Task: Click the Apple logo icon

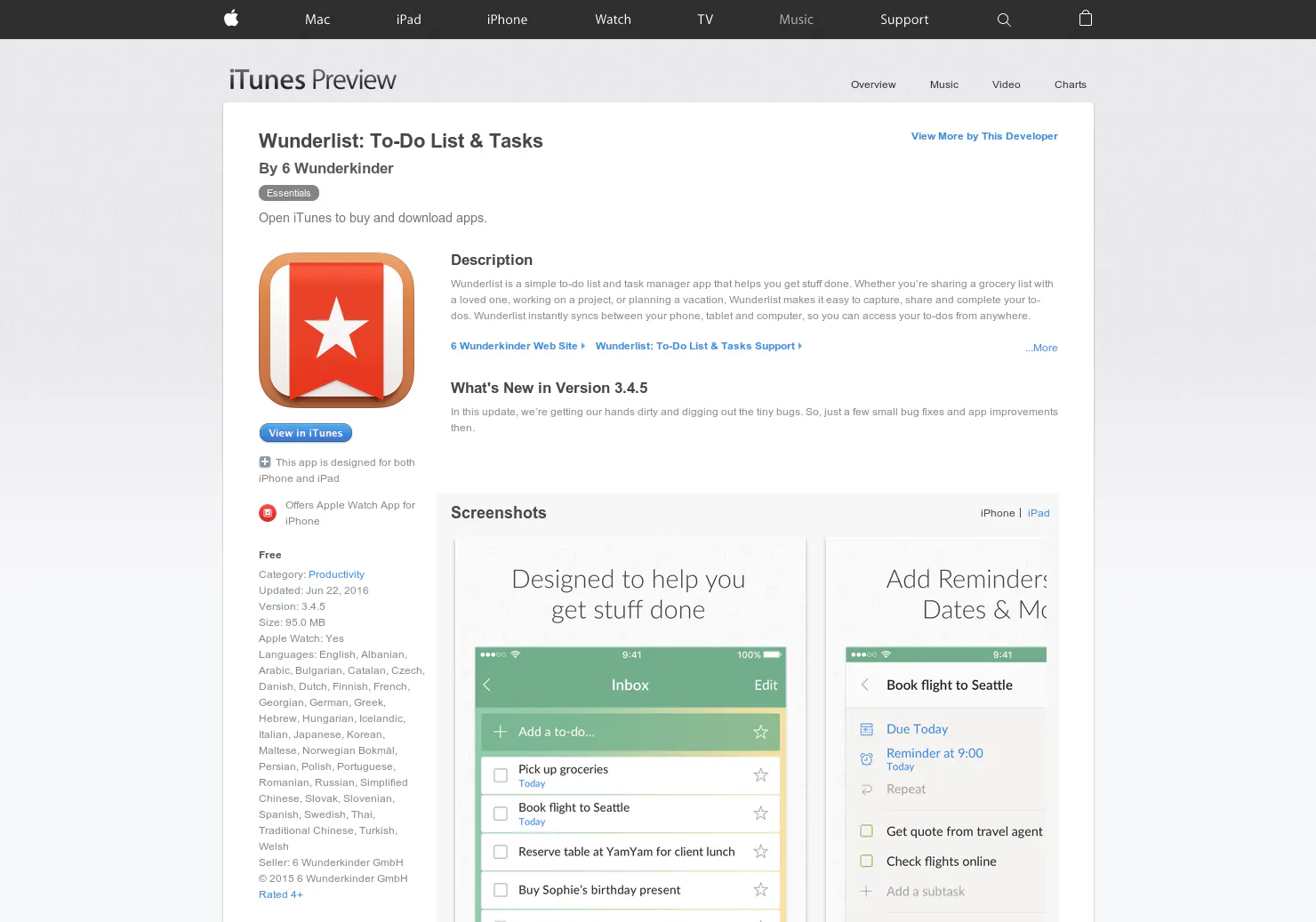Action: [231, 18]
